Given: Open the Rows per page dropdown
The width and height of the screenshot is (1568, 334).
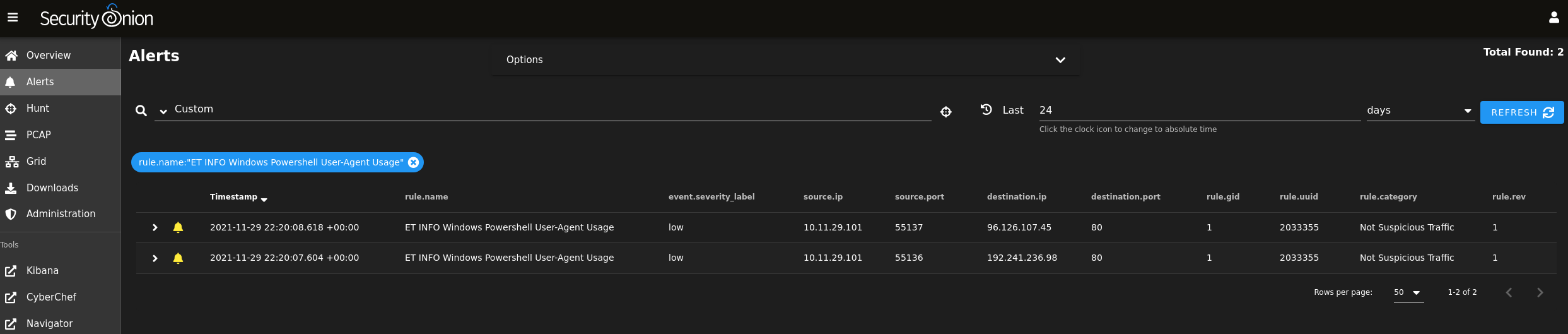Looking at the screenshot, I should tap(1408, 292).
